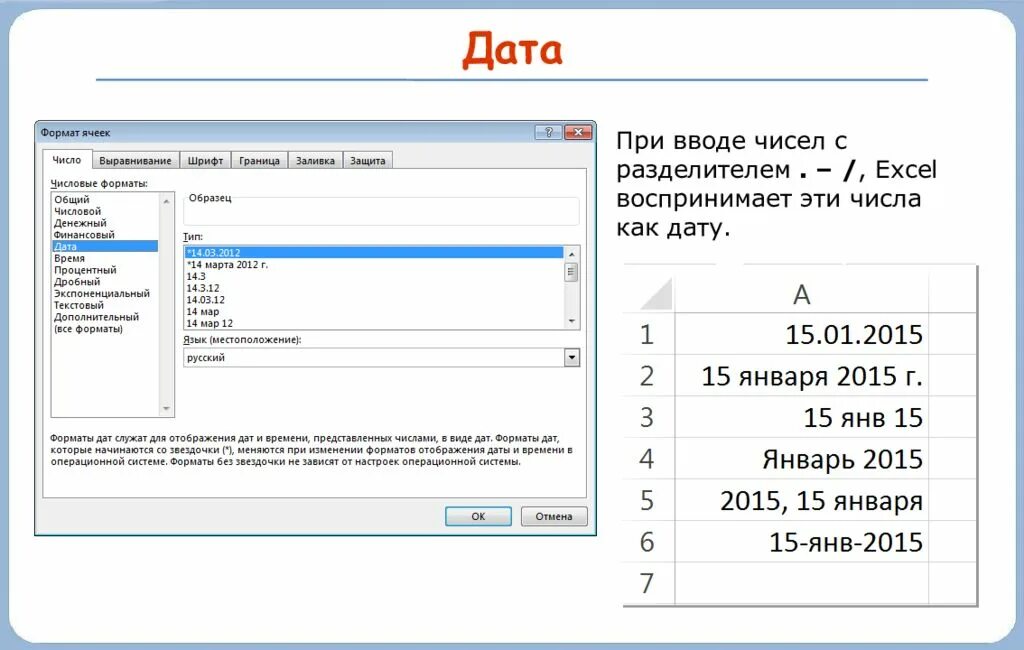Screen dimensions: 1024x650
Task: Select row 1 header
Action: point(647,334)
